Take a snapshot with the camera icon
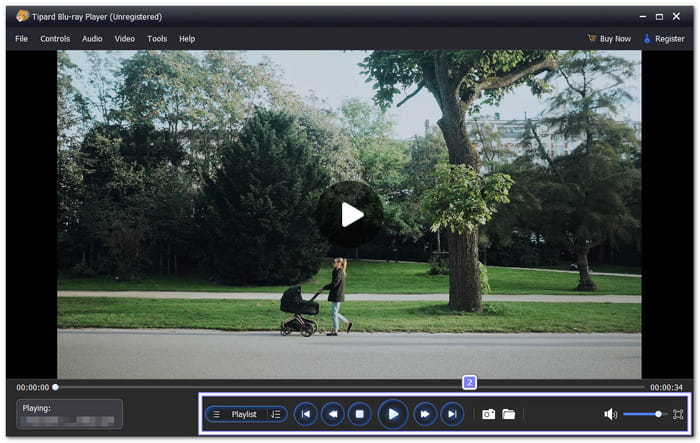 coord(488,414)
